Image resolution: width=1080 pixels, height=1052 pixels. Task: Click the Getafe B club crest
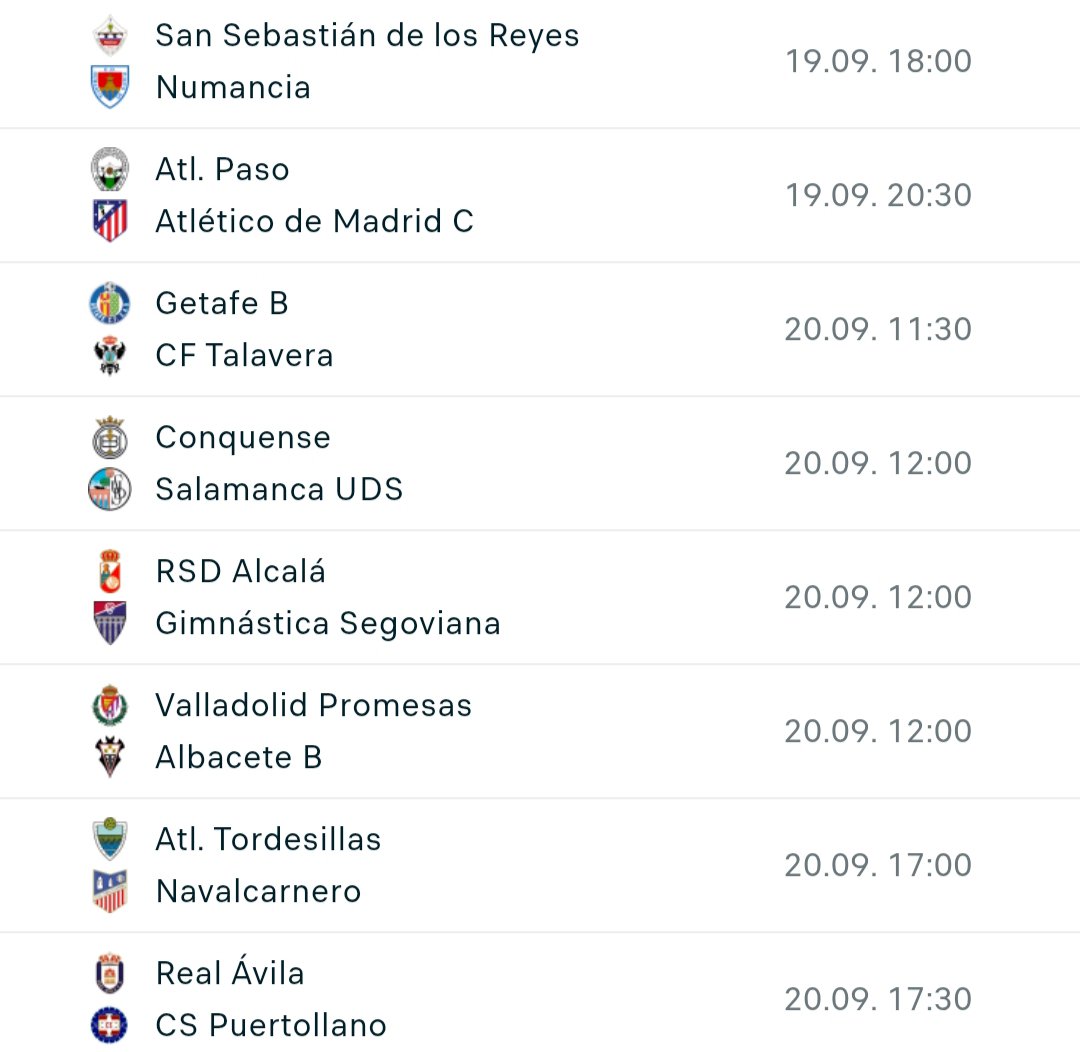pyautogui.click(x=110, y=303)
